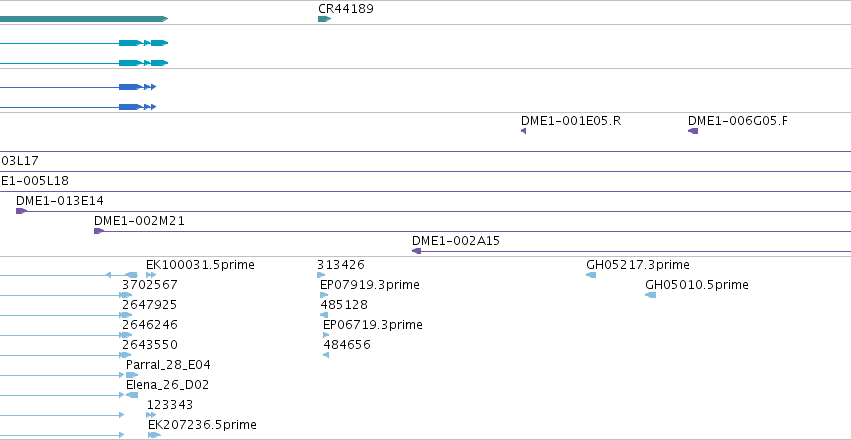
Task: Select the 484656 reverse arrow glyph
Action: pos(326,355)
